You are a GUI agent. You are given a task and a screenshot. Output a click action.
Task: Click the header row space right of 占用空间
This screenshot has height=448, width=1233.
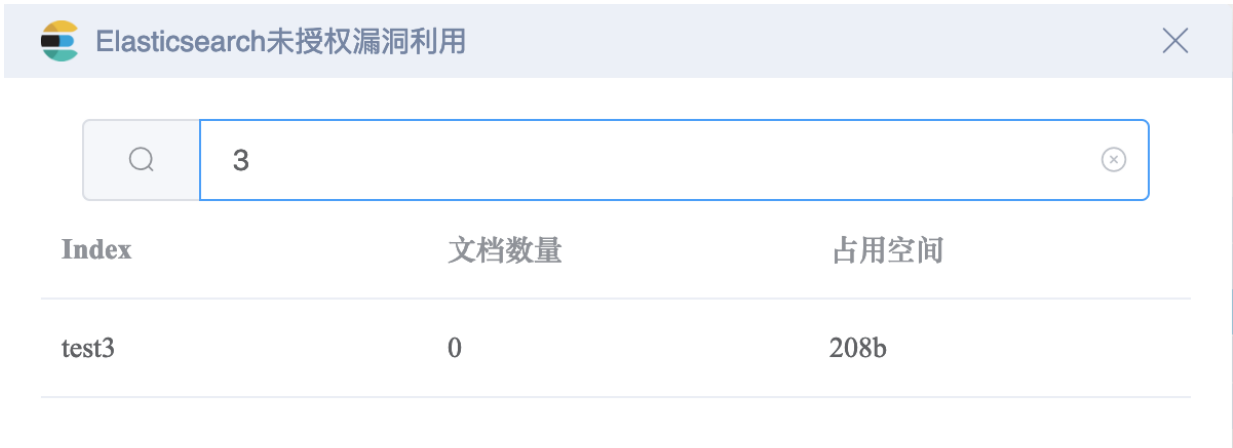pyautogui.click(x=1068, y=250)
